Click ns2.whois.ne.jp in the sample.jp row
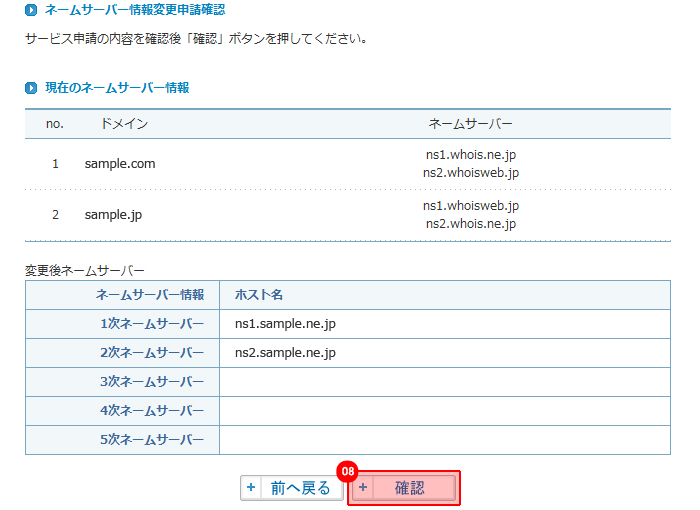This screenshot has width=700, height=510. pyautogui.click(x=470, y=224)
